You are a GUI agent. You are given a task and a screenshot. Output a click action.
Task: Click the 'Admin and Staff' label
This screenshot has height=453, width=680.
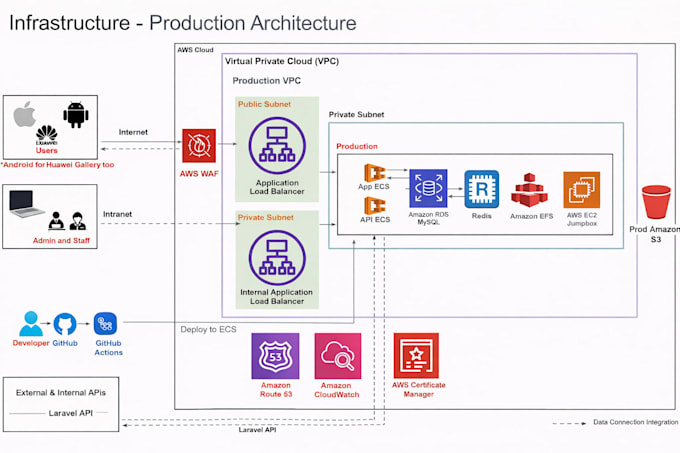click(x=61, y=241)
